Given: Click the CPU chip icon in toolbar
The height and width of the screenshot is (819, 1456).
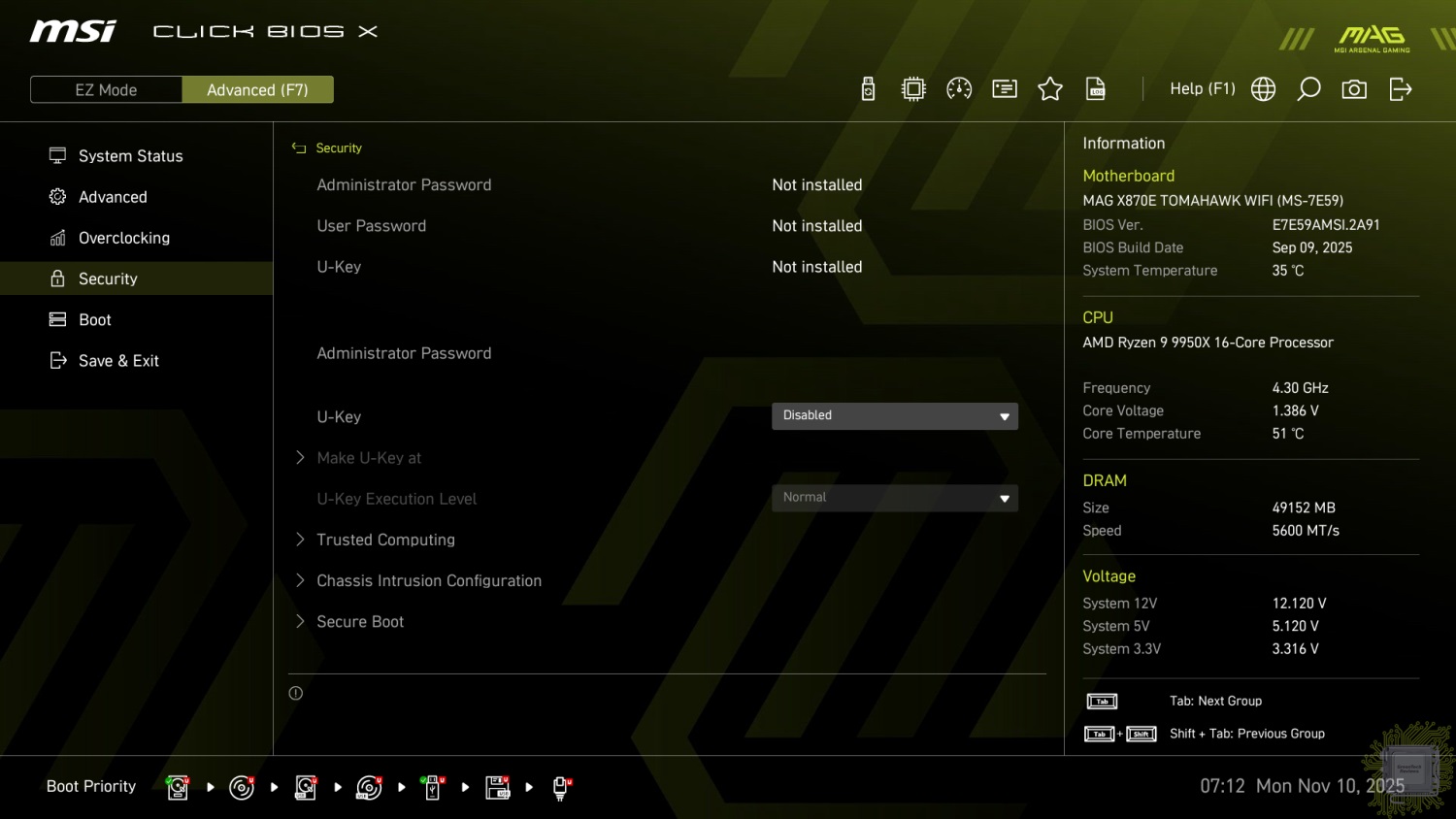Looking at the screenshot, I should (913, 89).
